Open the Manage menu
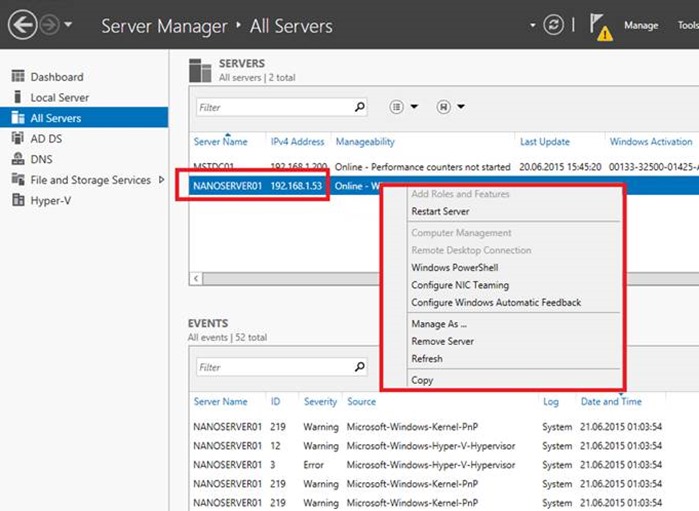Screen dimensions: 699x511 pos(641,25)
